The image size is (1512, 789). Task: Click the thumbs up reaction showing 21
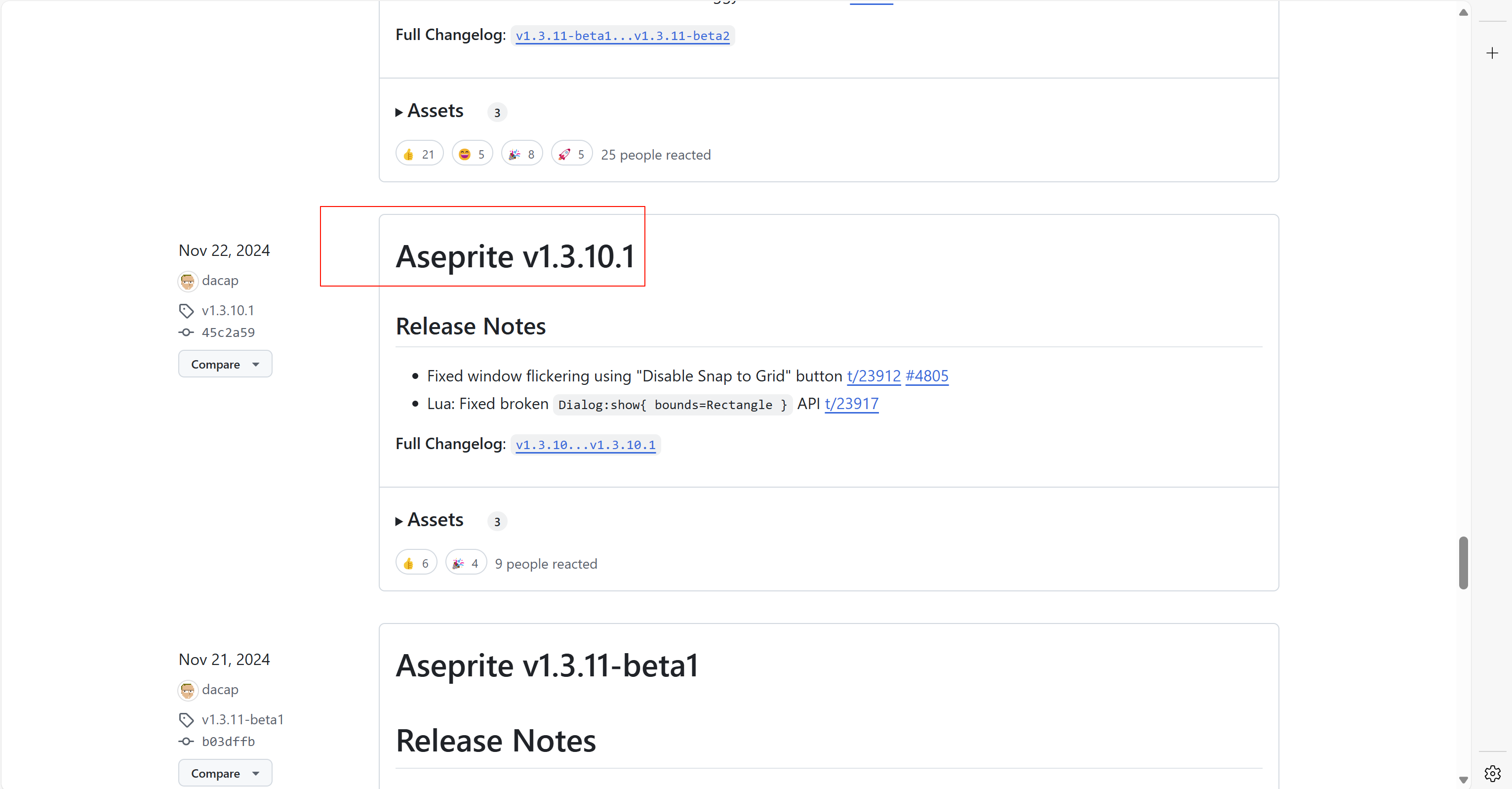click(419, 155)
